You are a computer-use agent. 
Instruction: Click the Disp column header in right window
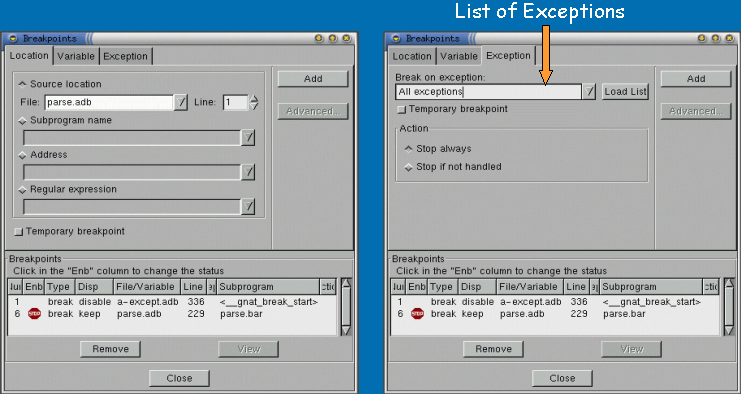pyautogui.click(x=477, y=287)
